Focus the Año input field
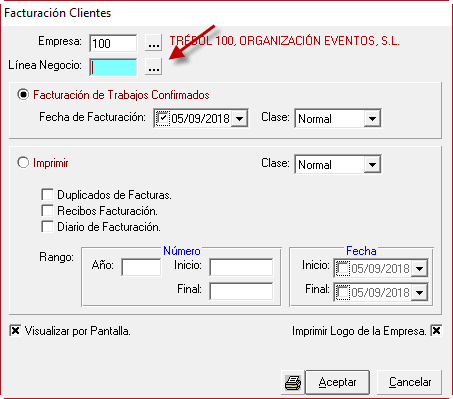The image size is (453, 399). click(141, 268)
